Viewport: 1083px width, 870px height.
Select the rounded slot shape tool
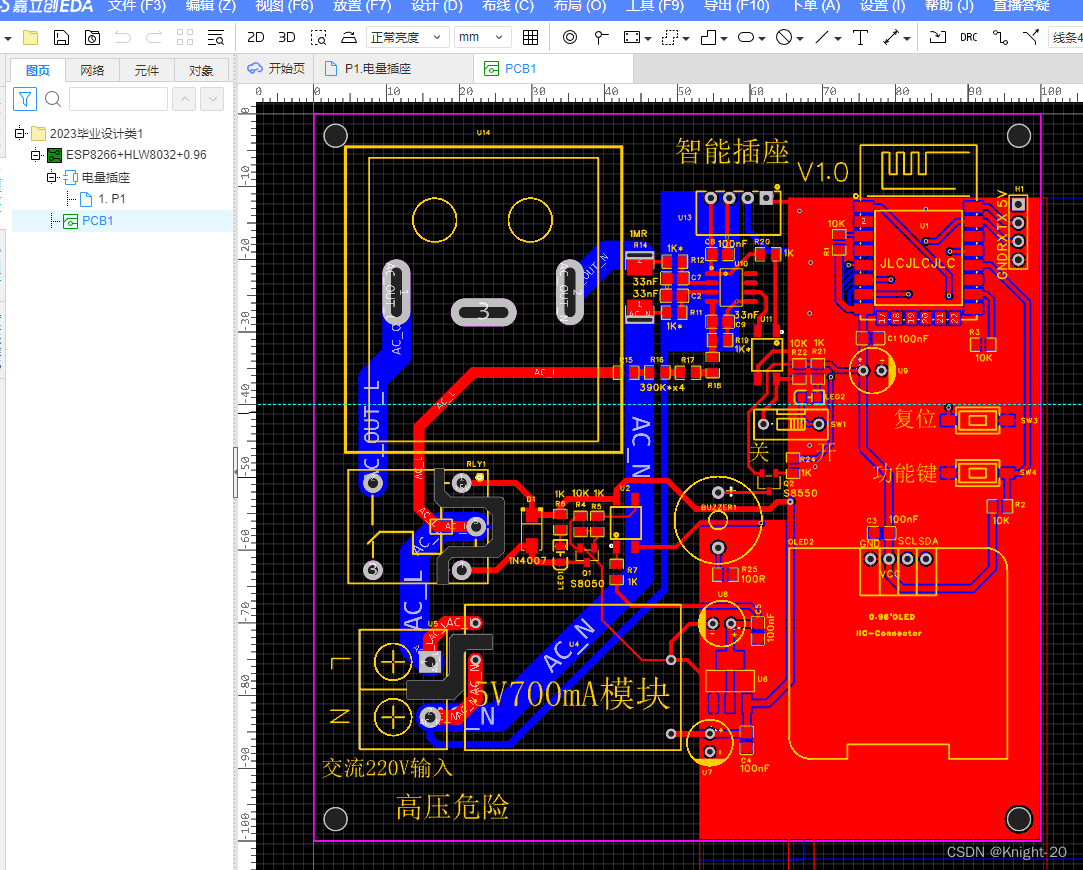coord(747,37)
